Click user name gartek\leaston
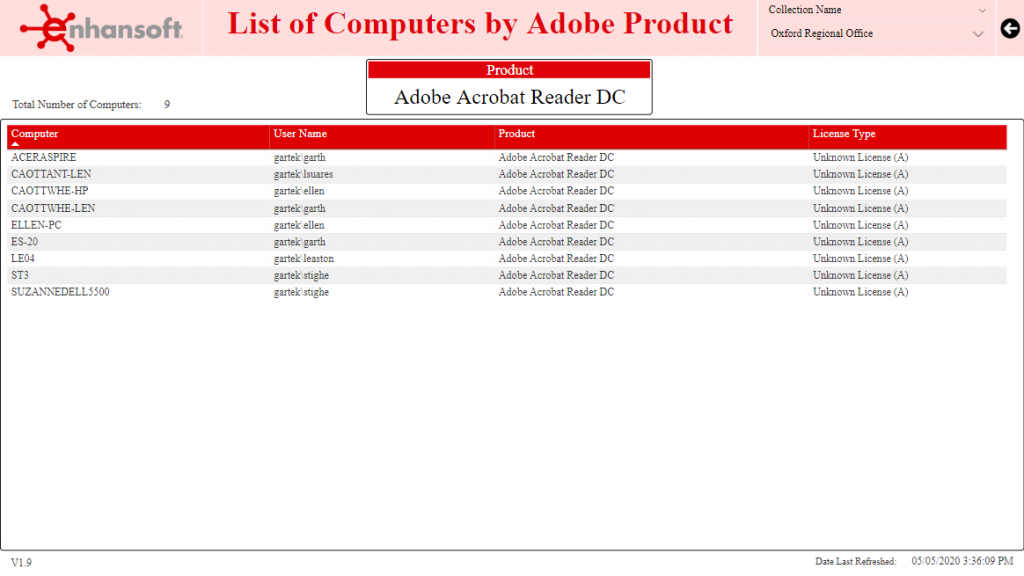 (x=304, y=259)
